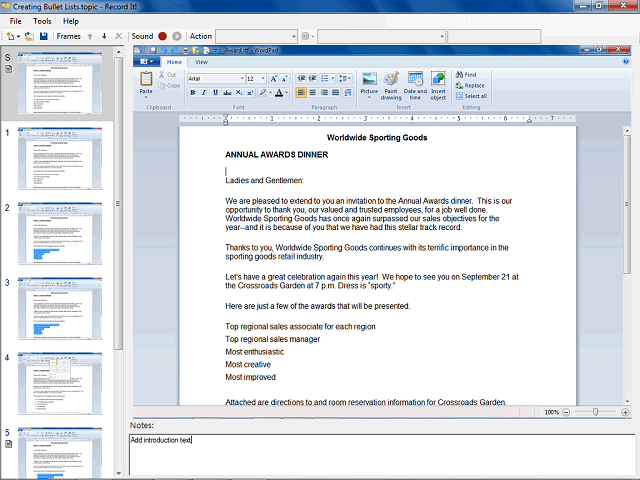Open the Arial font name dropdown
Viewport: 640px width, 480px height.
(x=242, y=78)
